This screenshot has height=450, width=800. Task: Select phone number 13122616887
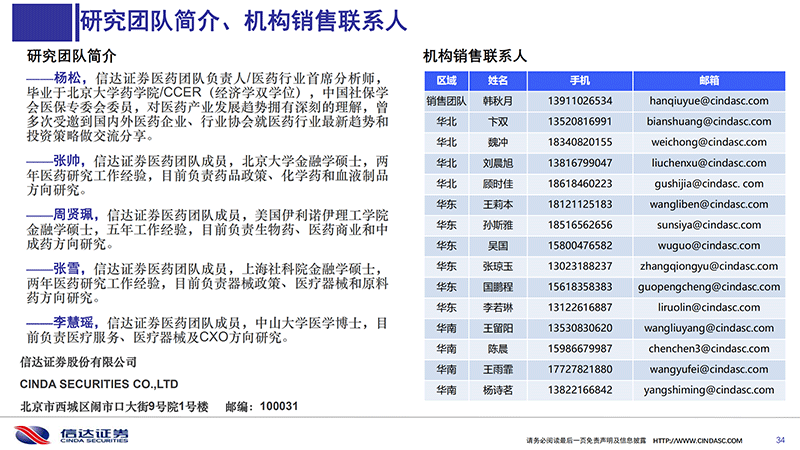point(580,308)
